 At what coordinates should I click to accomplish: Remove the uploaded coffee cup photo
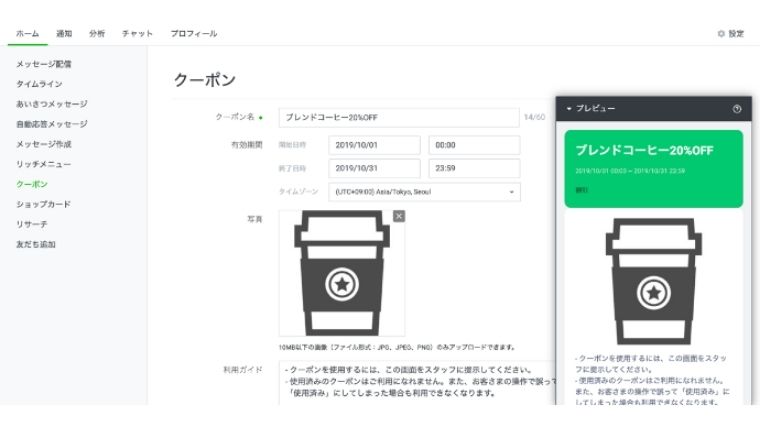click(x=399, y=216)
